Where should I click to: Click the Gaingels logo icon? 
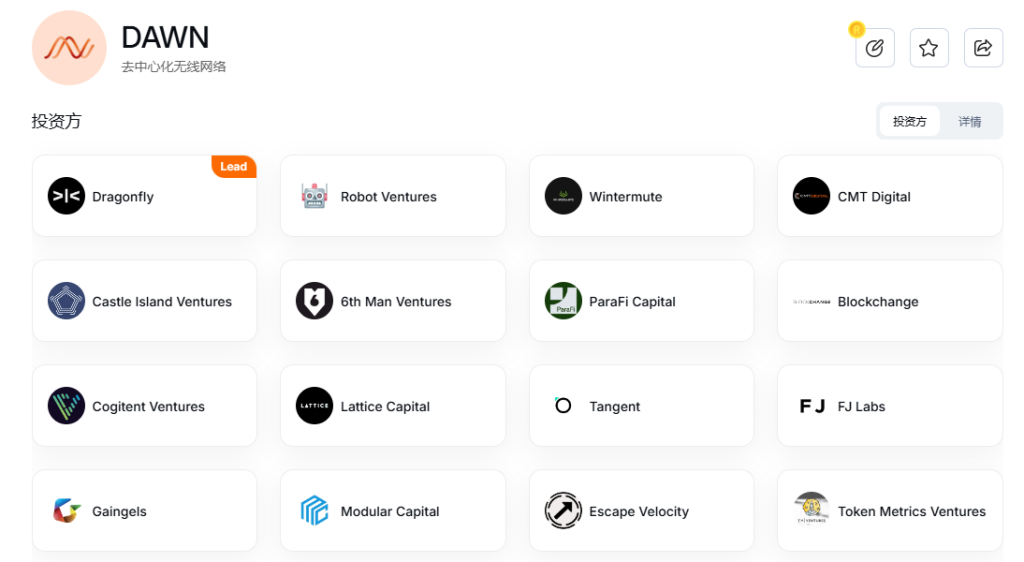tap(66, 511)
